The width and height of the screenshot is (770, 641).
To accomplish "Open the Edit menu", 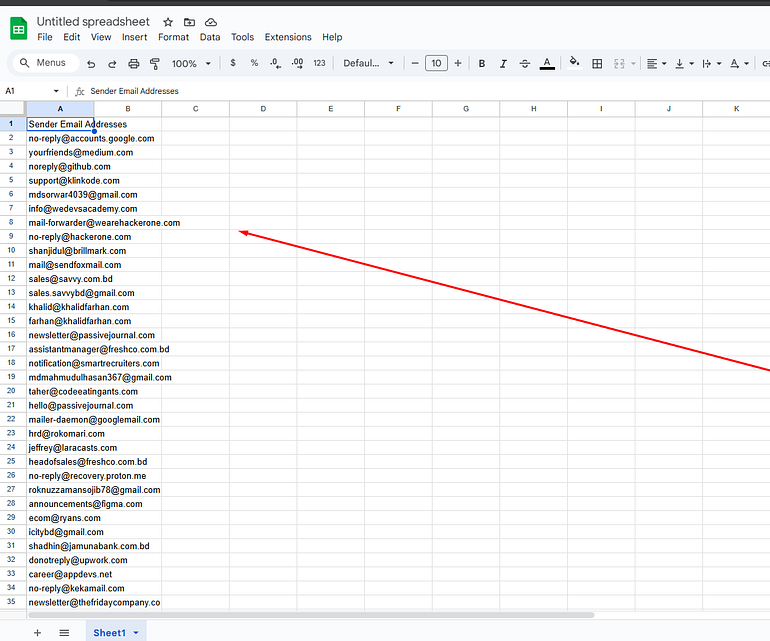I will [71, 37].
